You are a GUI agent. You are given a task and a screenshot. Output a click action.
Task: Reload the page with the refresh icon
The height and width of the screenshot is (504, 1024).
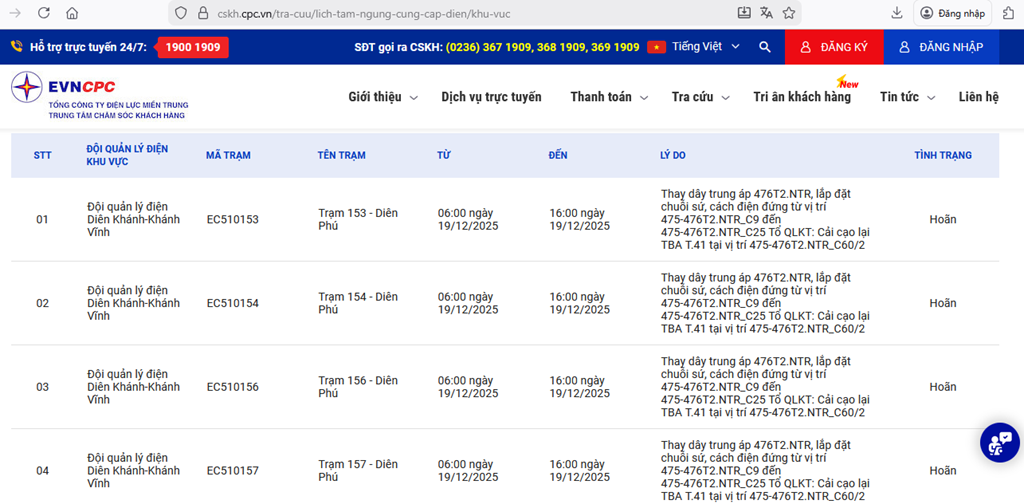coord(44,13)
